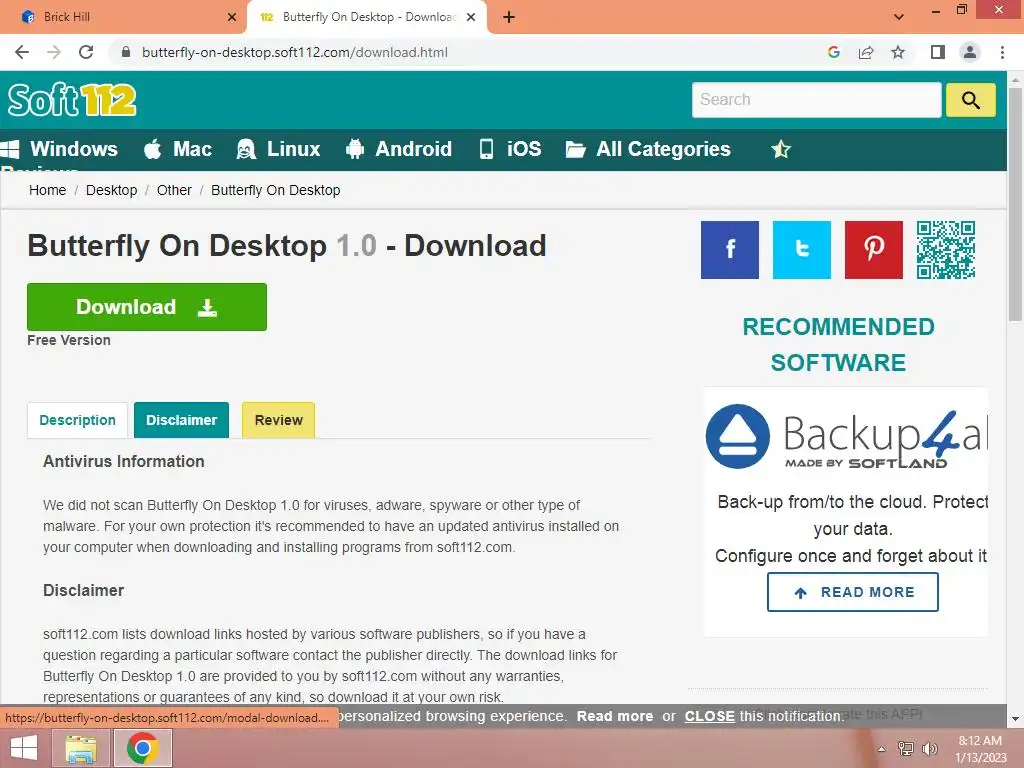Close the Butterfly On Desktop tab
The height and width of the screenshot is (768, 1024).
[471, 17]
